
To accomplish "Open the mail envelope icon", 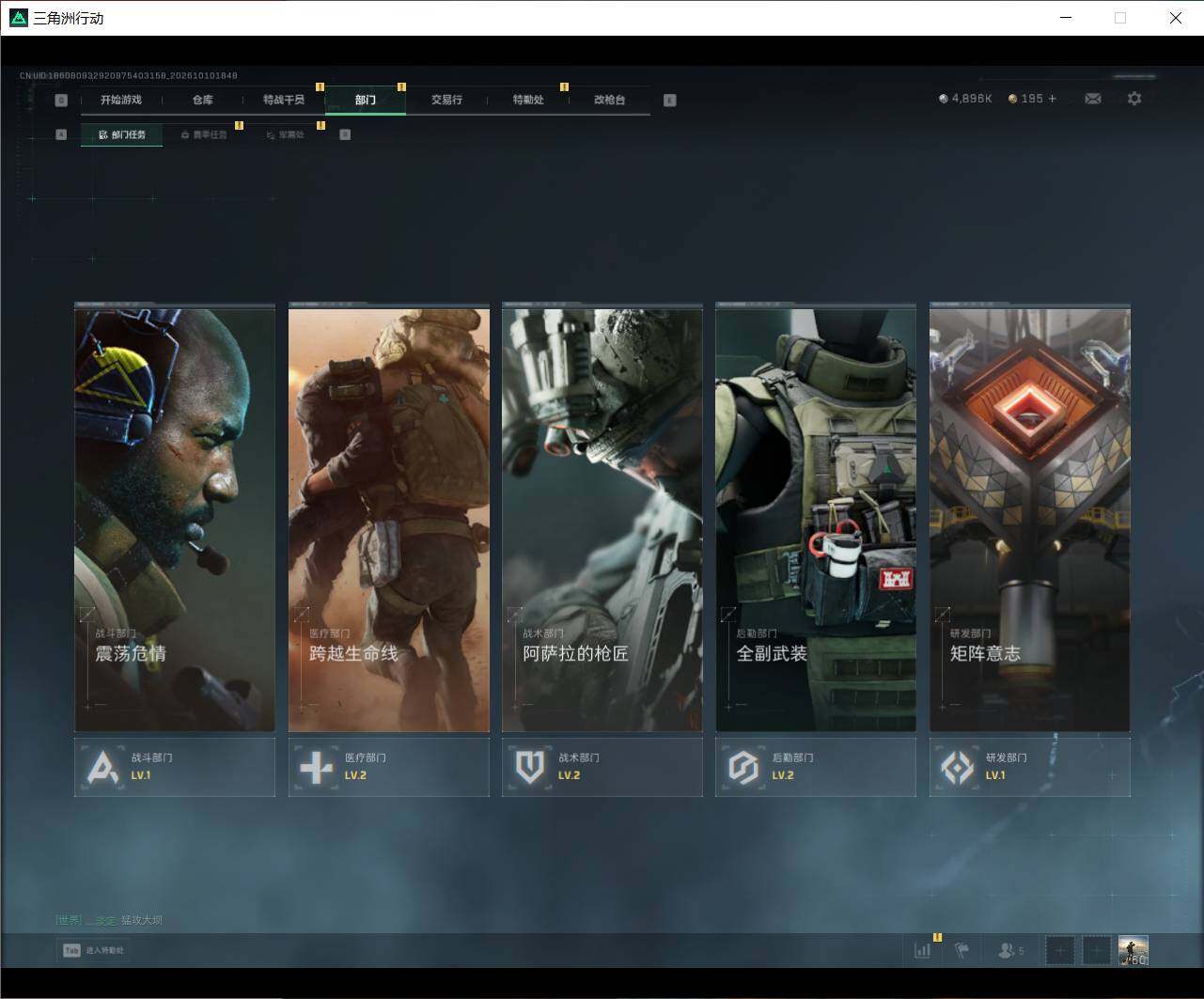I will click(1092, 99).
